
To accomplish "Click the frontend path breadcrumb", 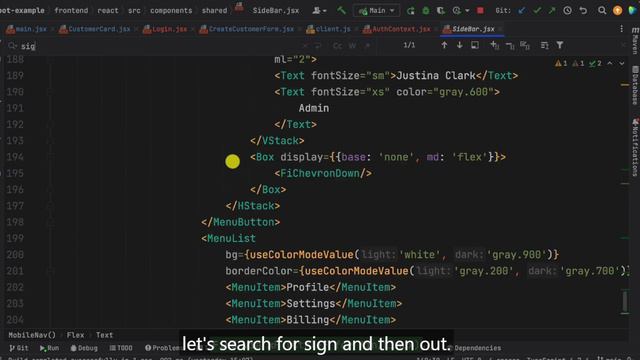I will click(71, 11).
